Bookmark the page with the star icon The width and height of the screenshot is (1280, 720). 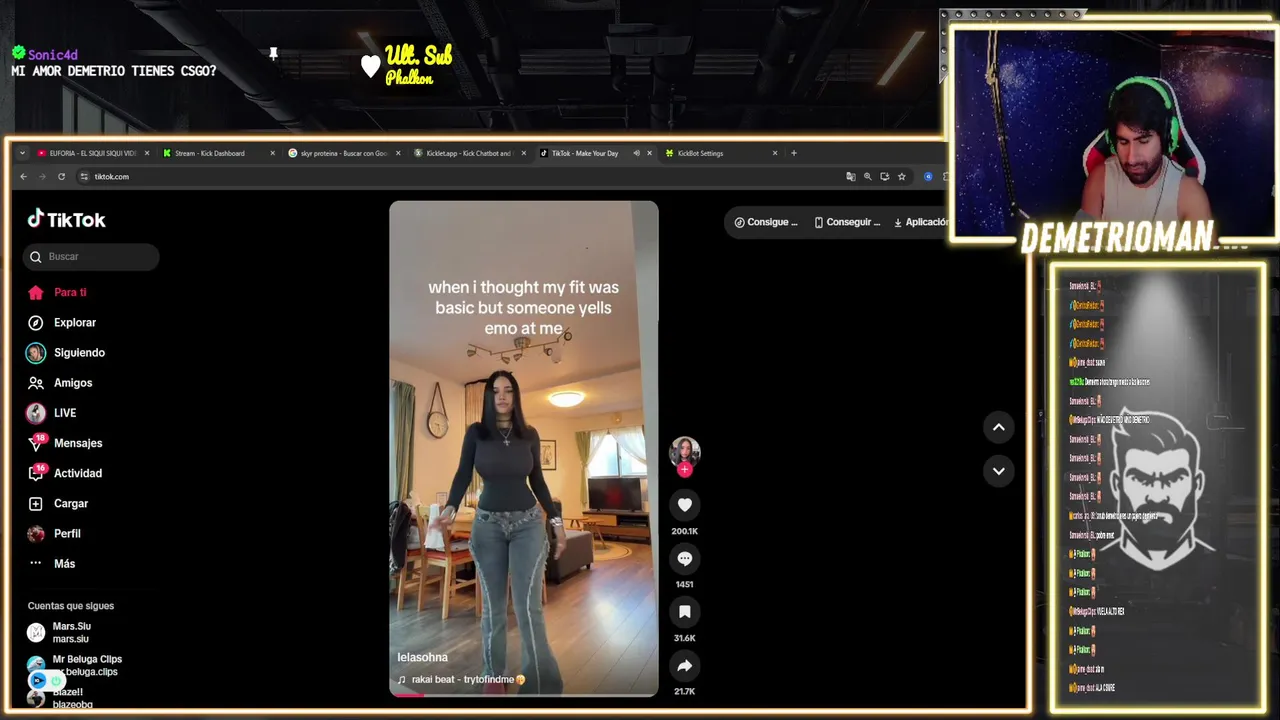[901, 176]
